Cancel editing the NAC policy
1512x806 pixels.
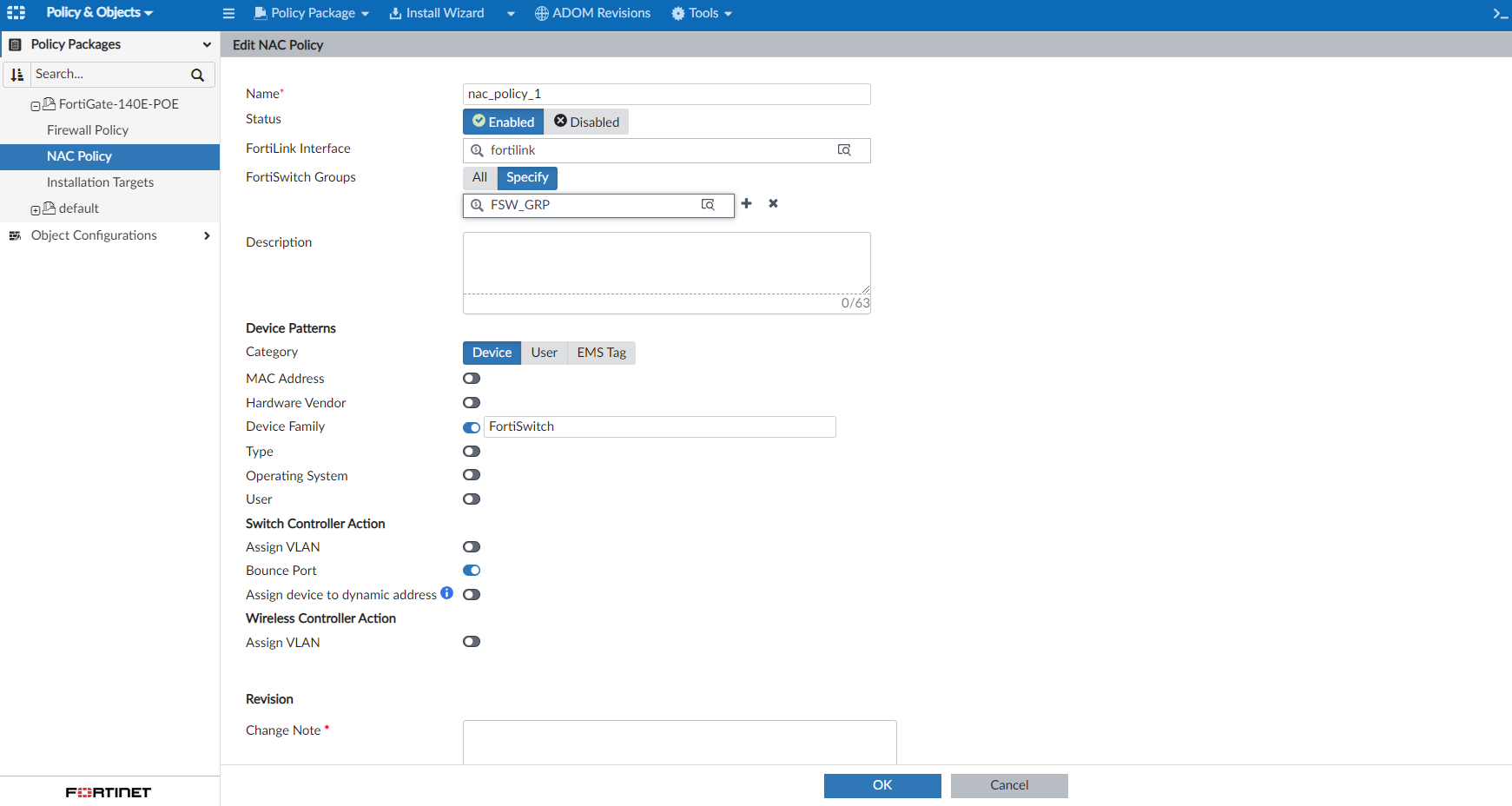[x=1009, y=785]
